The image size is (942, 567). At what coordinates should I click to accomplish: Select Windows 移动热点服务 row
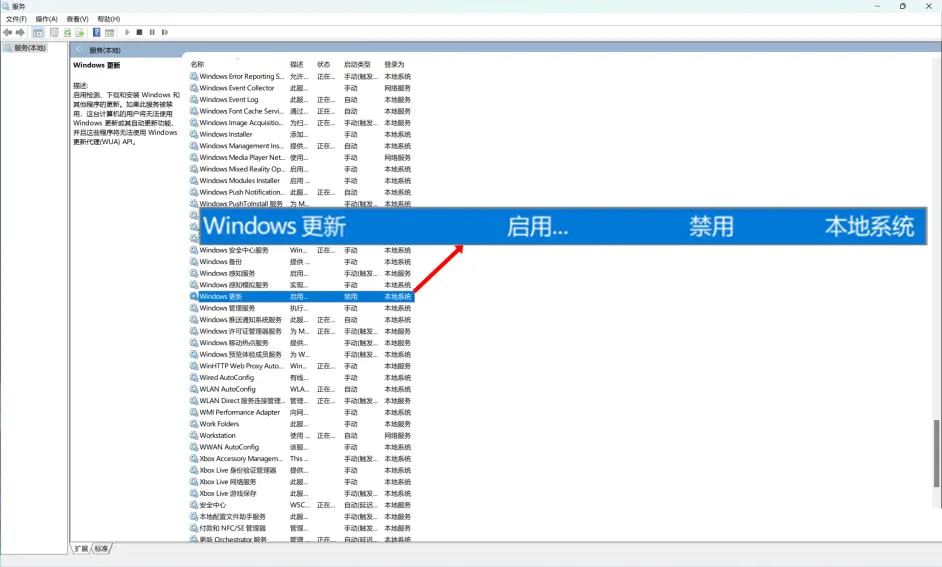pyautogui.click(x=301, y=343)
